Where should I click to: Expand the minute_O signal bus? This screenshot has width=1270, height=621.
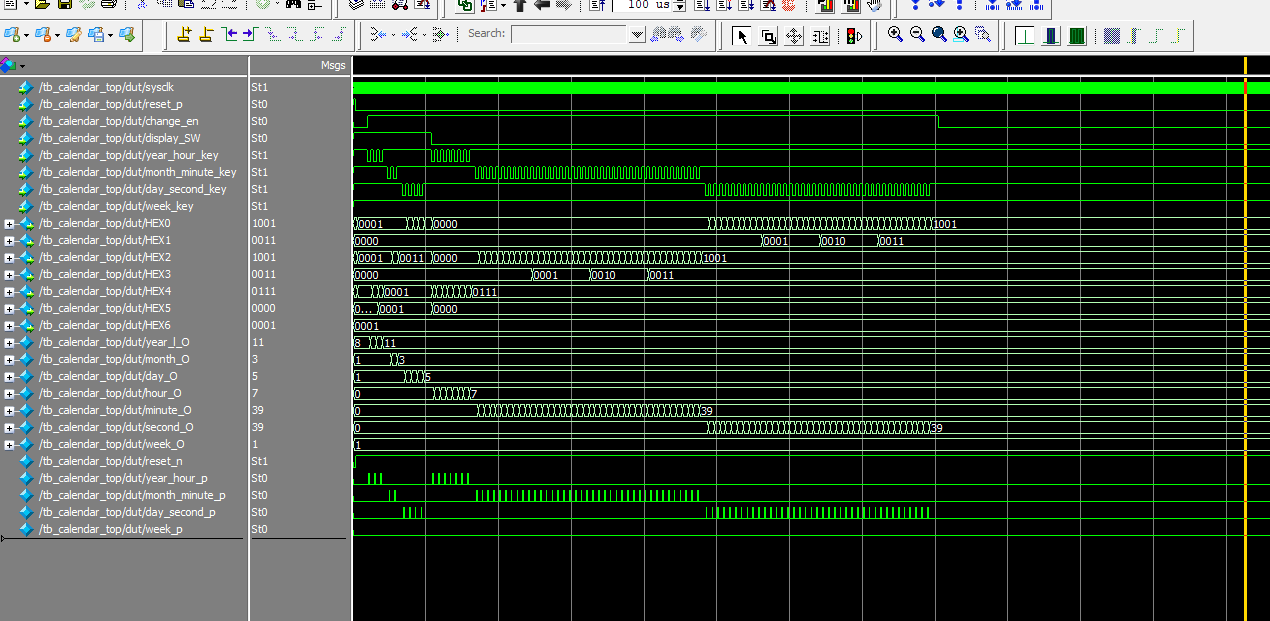click(9, 411)
